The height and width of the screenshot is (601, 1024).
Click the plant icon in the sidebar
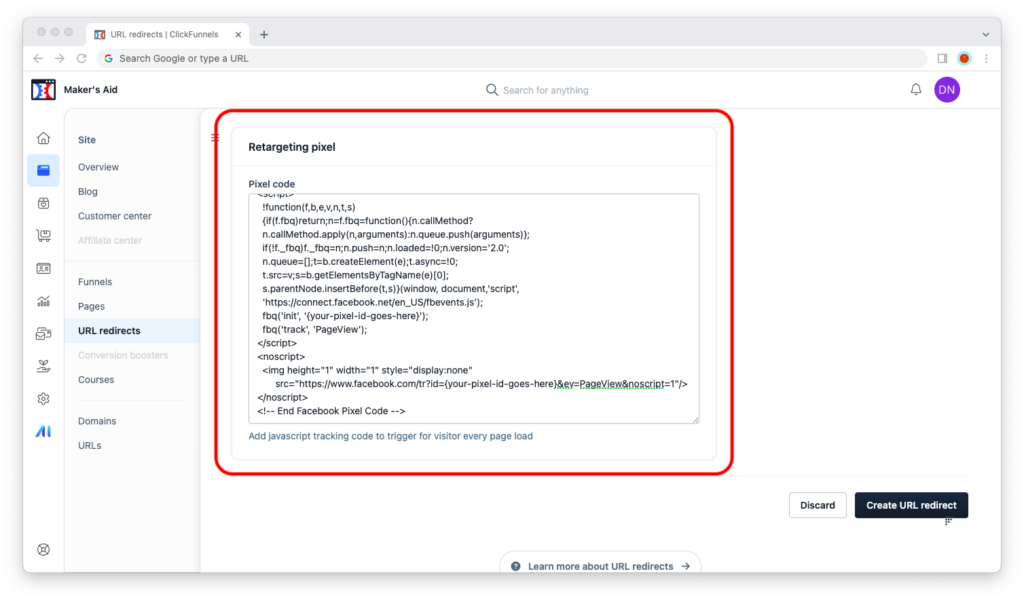tap(43, 366)
